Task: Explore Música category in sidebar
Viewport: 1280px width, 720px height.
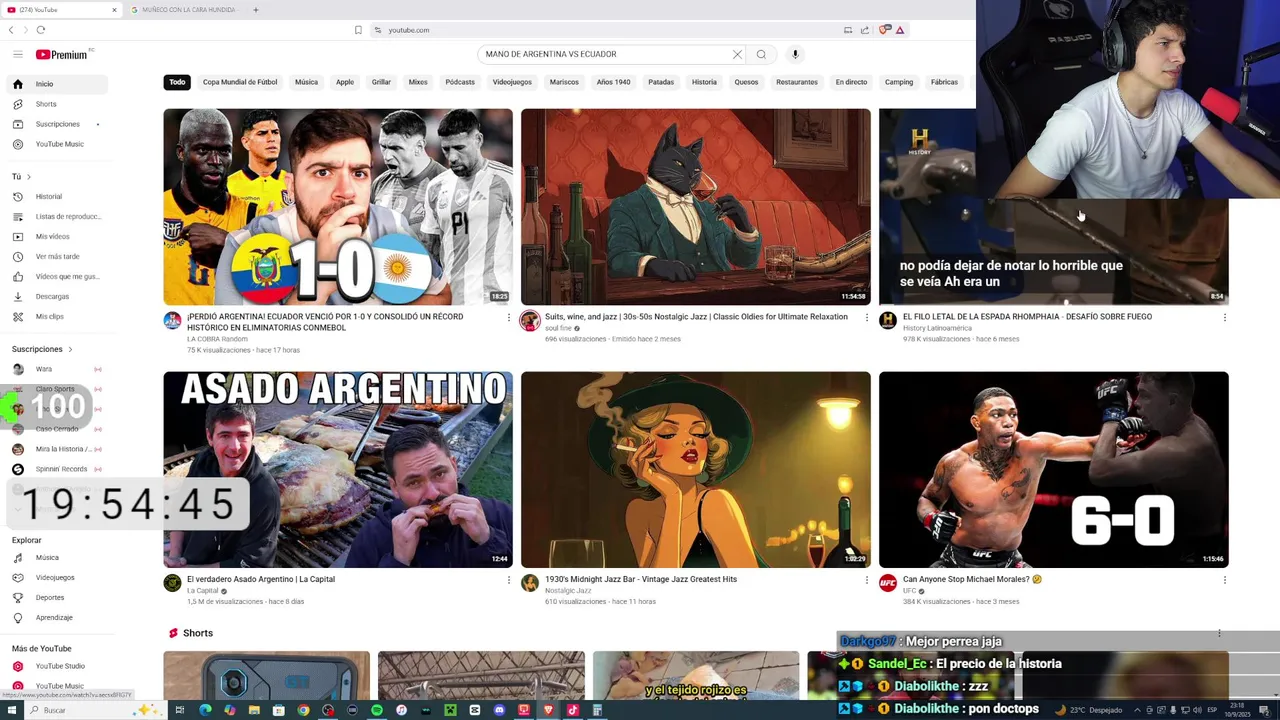Action: coord(57,557)
